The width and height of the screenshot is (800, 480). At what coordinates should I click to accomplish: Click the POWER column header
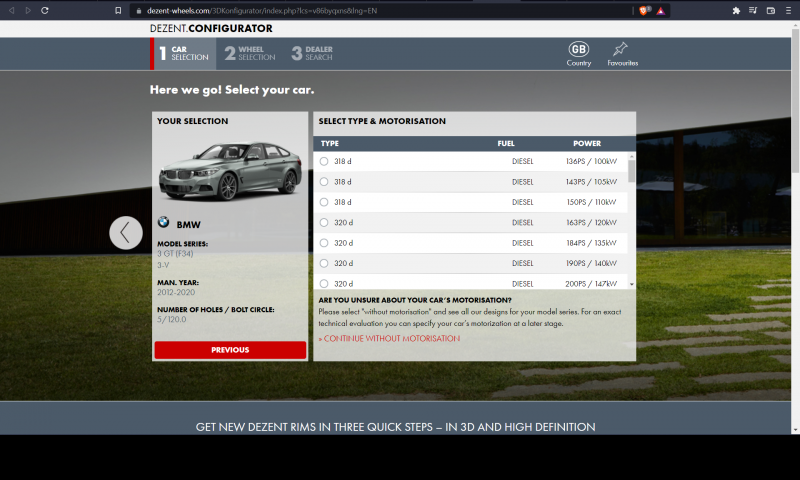tap(587, 143)
